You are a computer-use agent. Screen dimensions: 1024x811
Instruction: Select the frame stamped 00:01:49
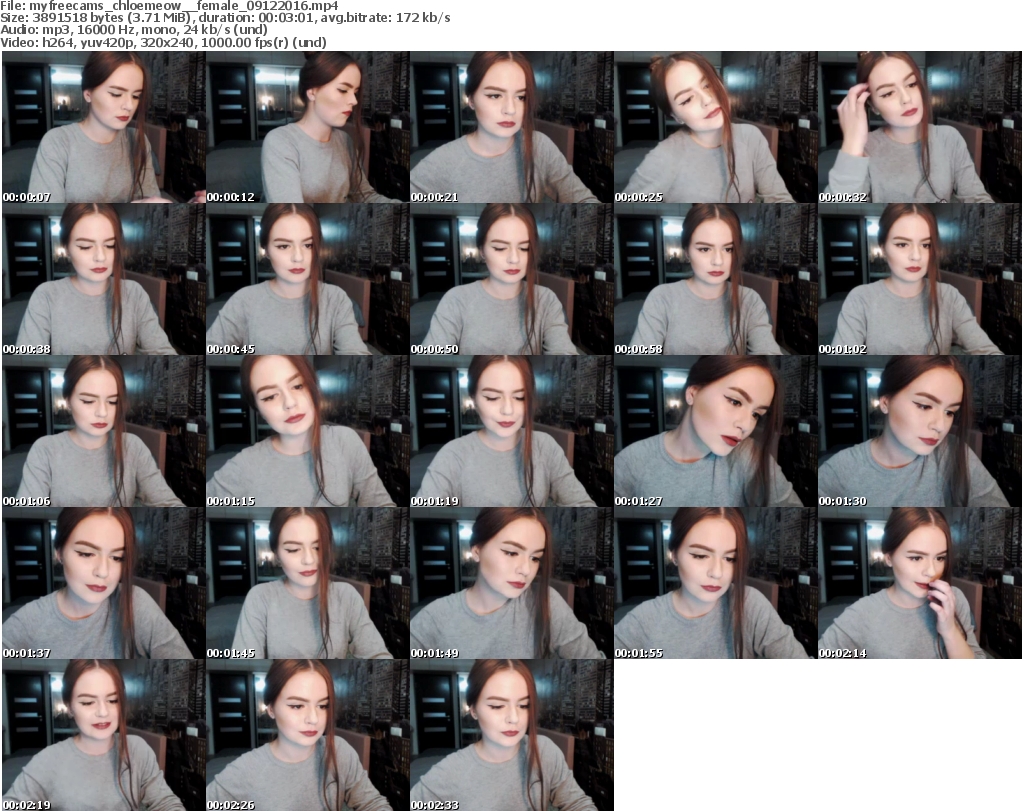click(511, 583)
